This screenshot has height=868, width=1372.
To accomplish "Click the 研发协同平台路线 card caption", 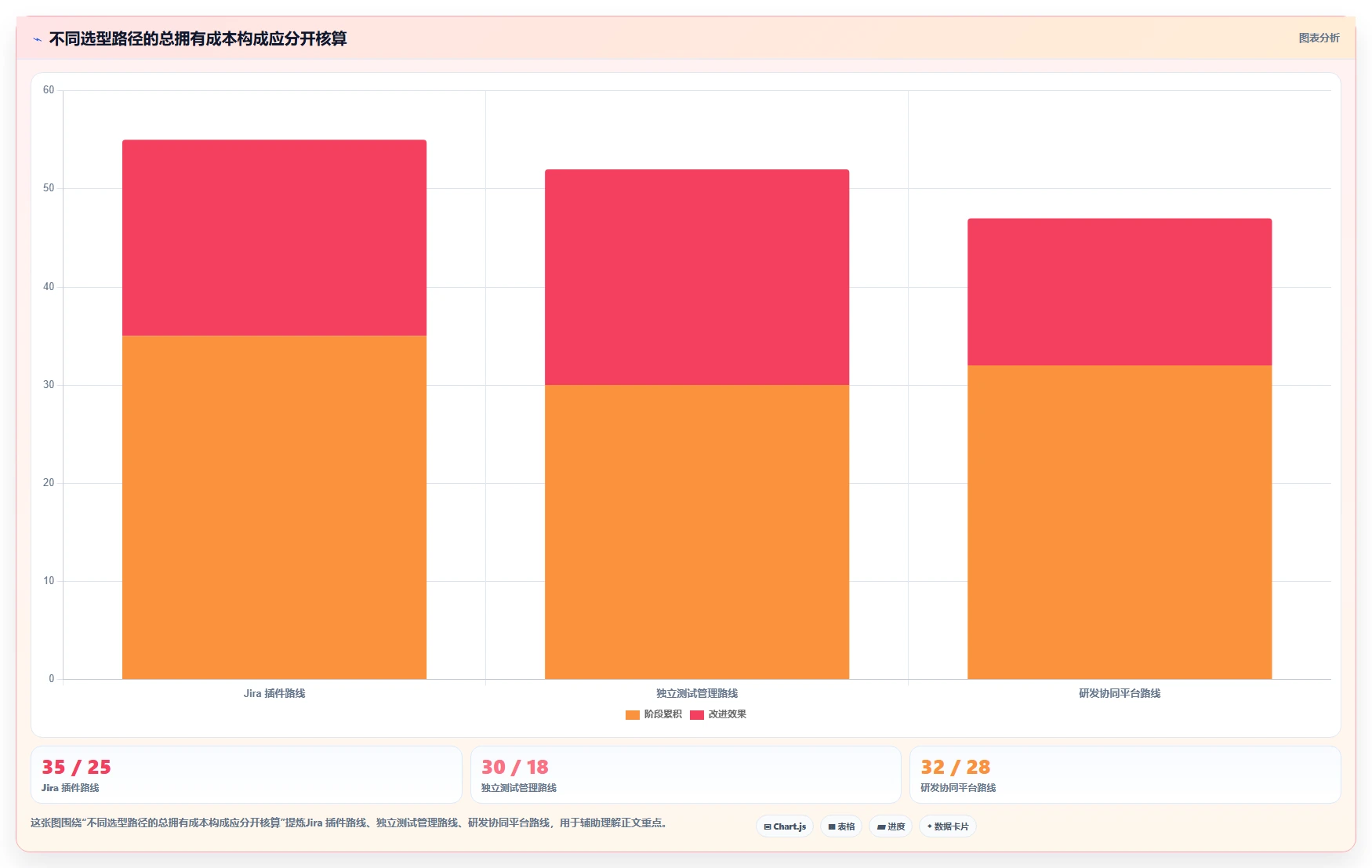I will [x=958, y=788].
